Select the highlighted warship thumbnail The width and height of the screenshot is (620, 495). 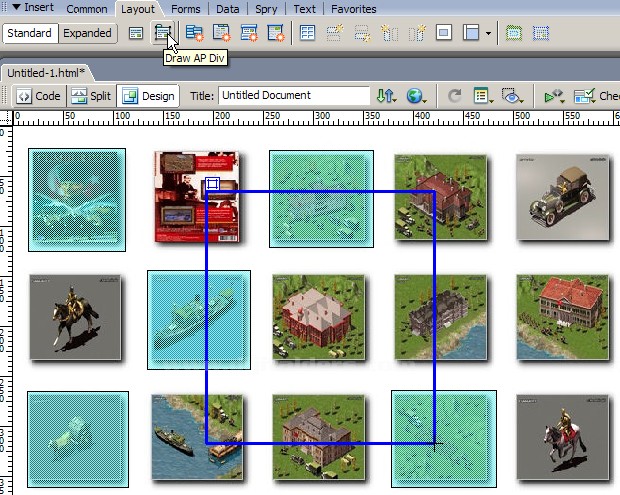click(x=199, y=320)
